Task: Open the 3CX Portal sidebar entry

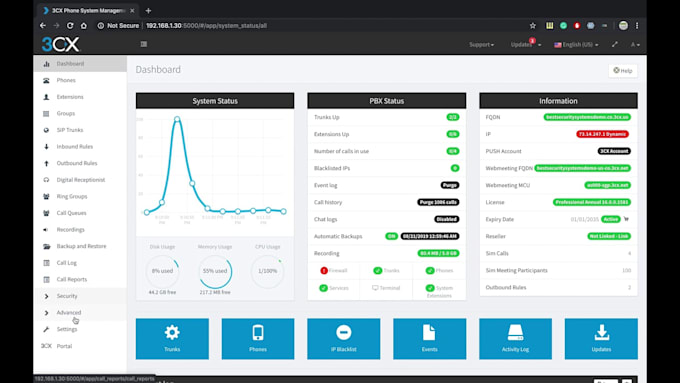Action: point(80,346)
